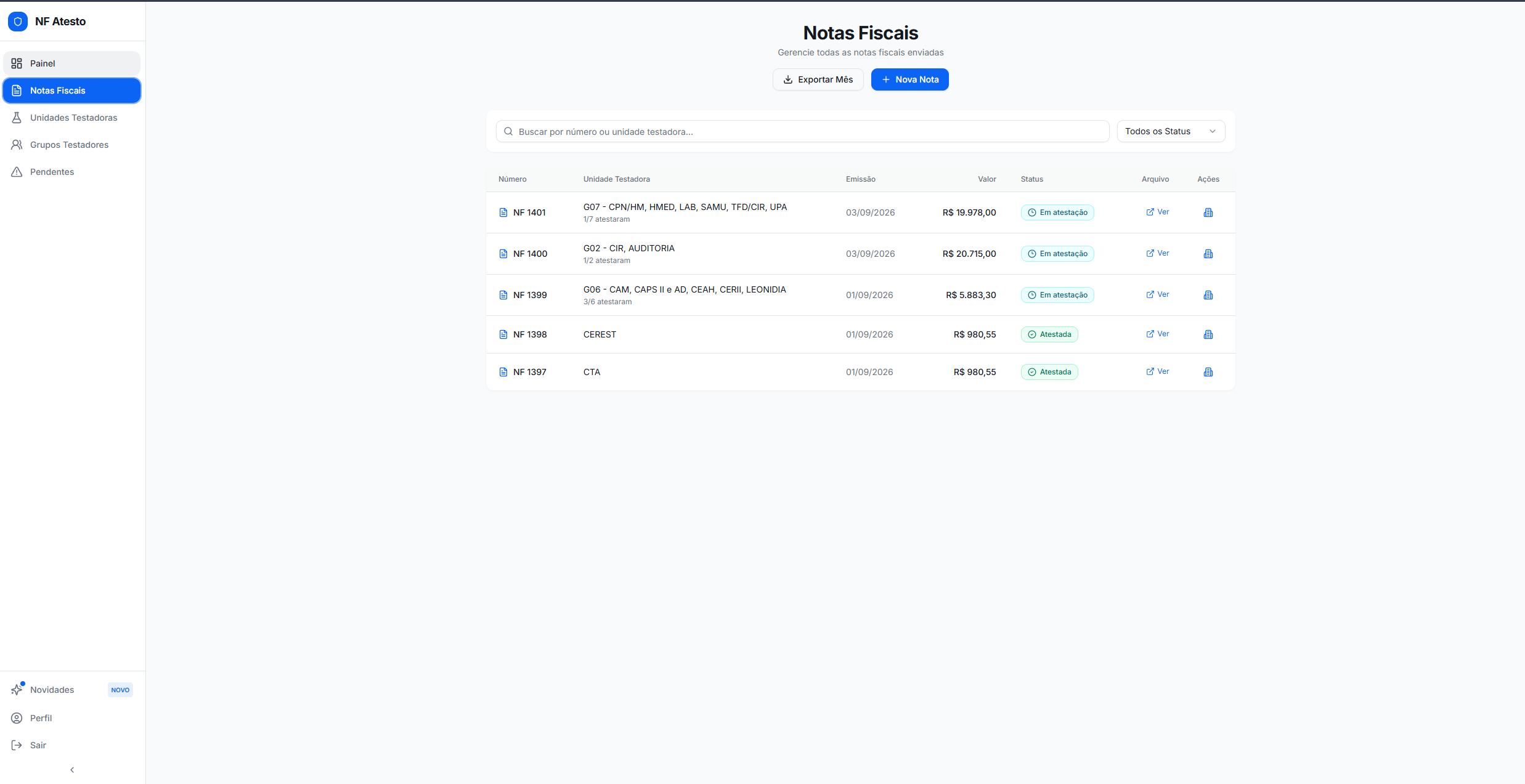Open Ver file link for NF 1401

point(1157,212)
